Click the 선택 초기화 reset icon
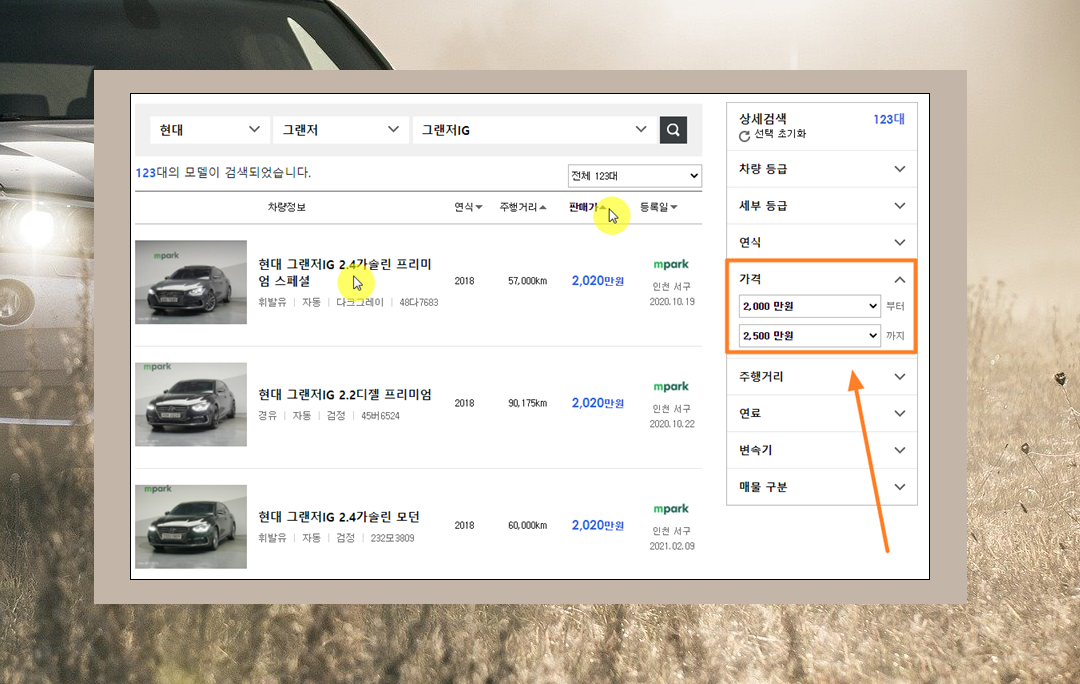Screen dimensions: 1080x684 pos(745,136)
